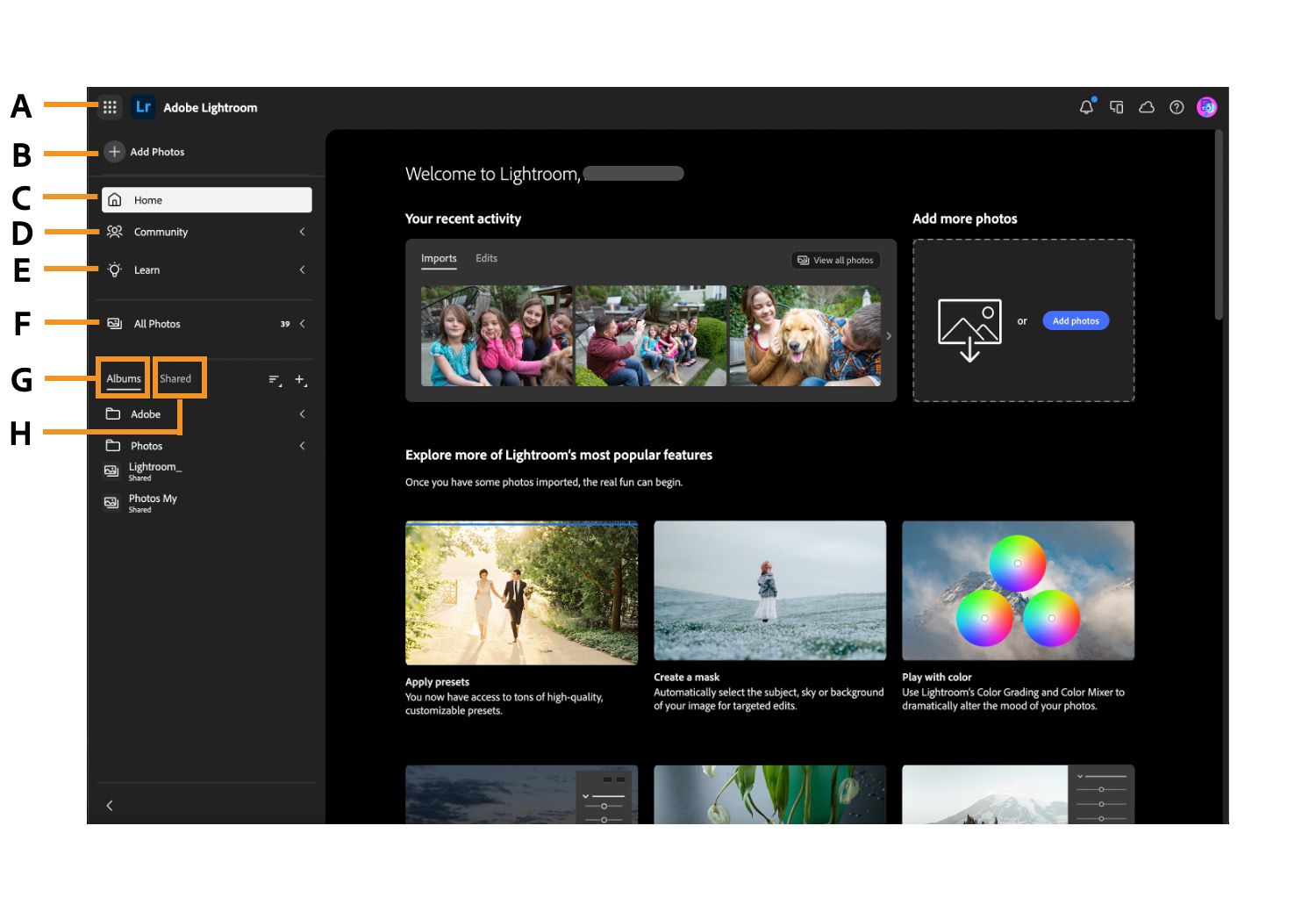The width and height of the screenshot is (1316, 912).
Task: Open the Adobe apps grid launcher
Action: (110, 107)
